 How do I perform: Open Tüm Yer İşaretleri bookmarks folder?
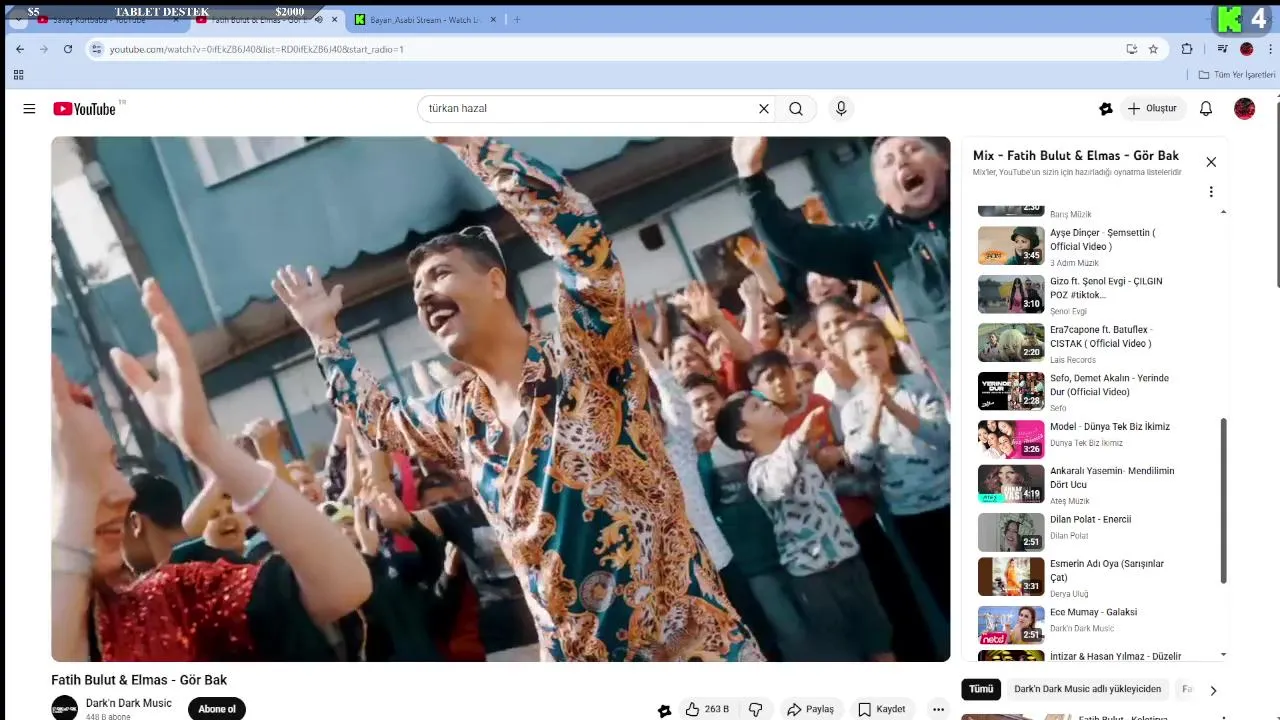point(1237,75)
